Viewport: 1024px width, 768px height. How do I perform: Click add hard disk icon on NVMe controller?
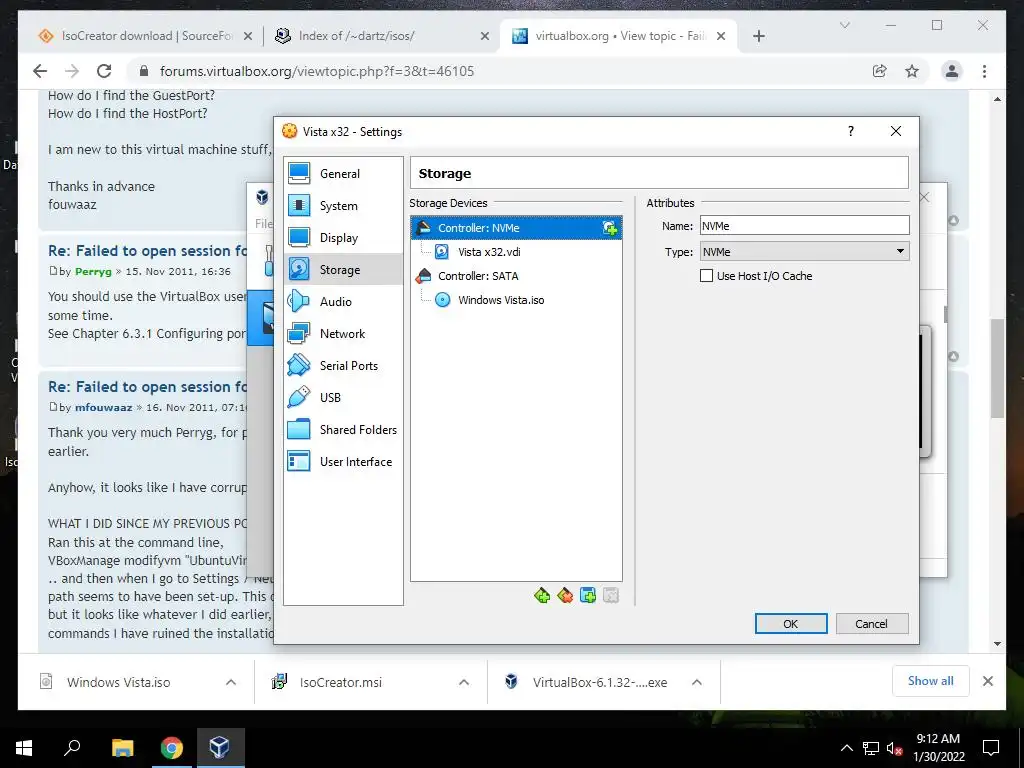[x=609, y=228]
